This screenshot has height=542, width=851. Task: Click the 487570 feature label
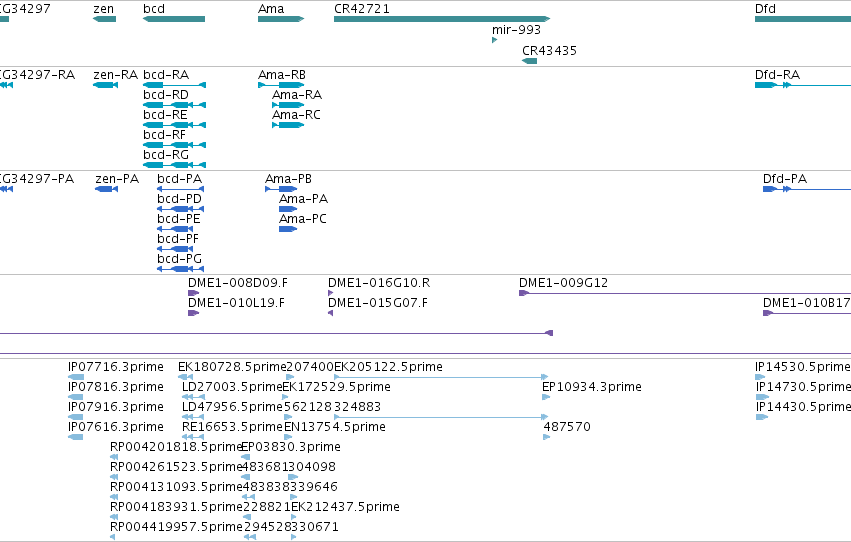click(567, 427)
